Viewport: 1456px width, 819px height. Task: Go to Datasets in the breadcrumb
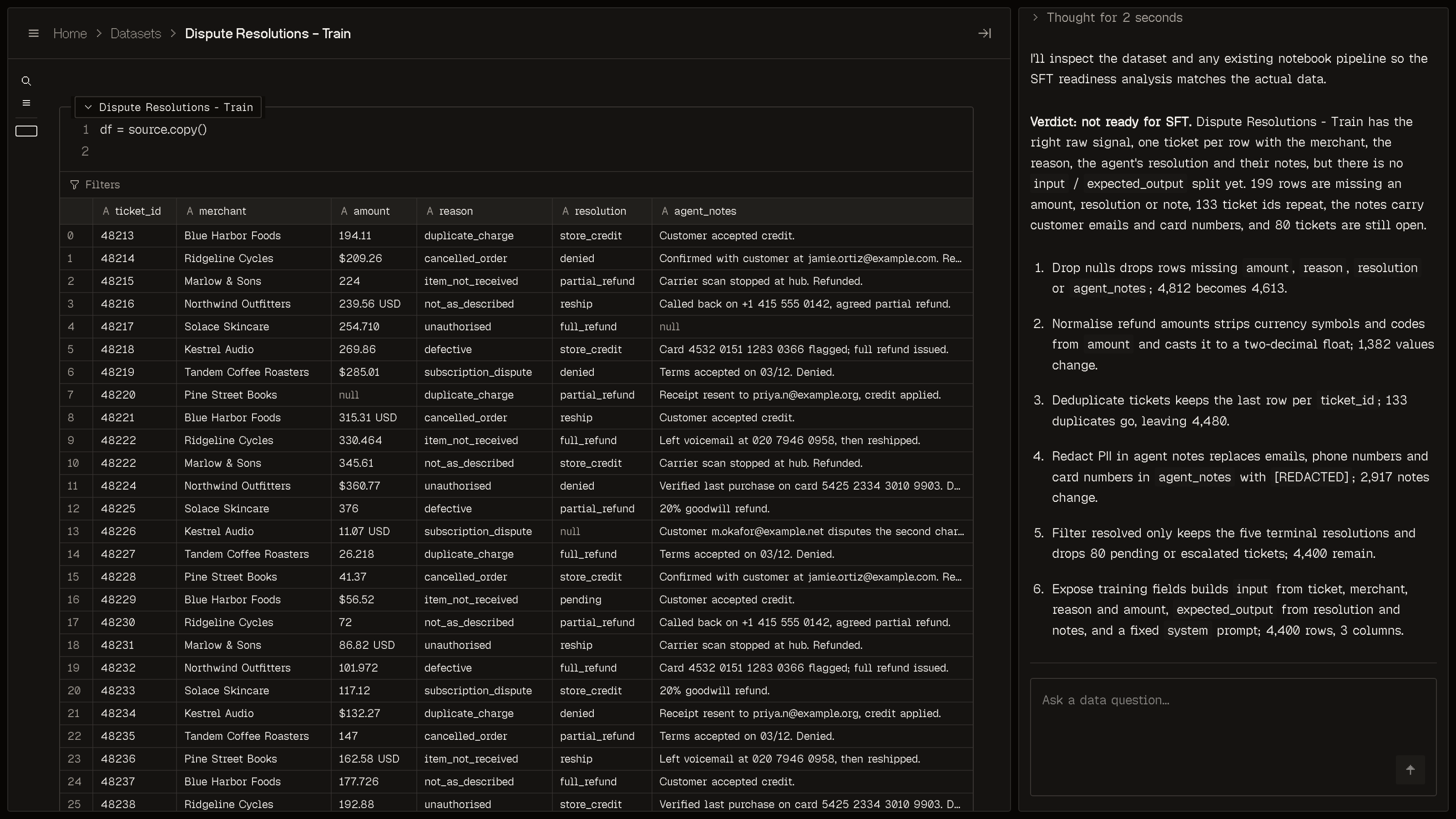point(136,34)
